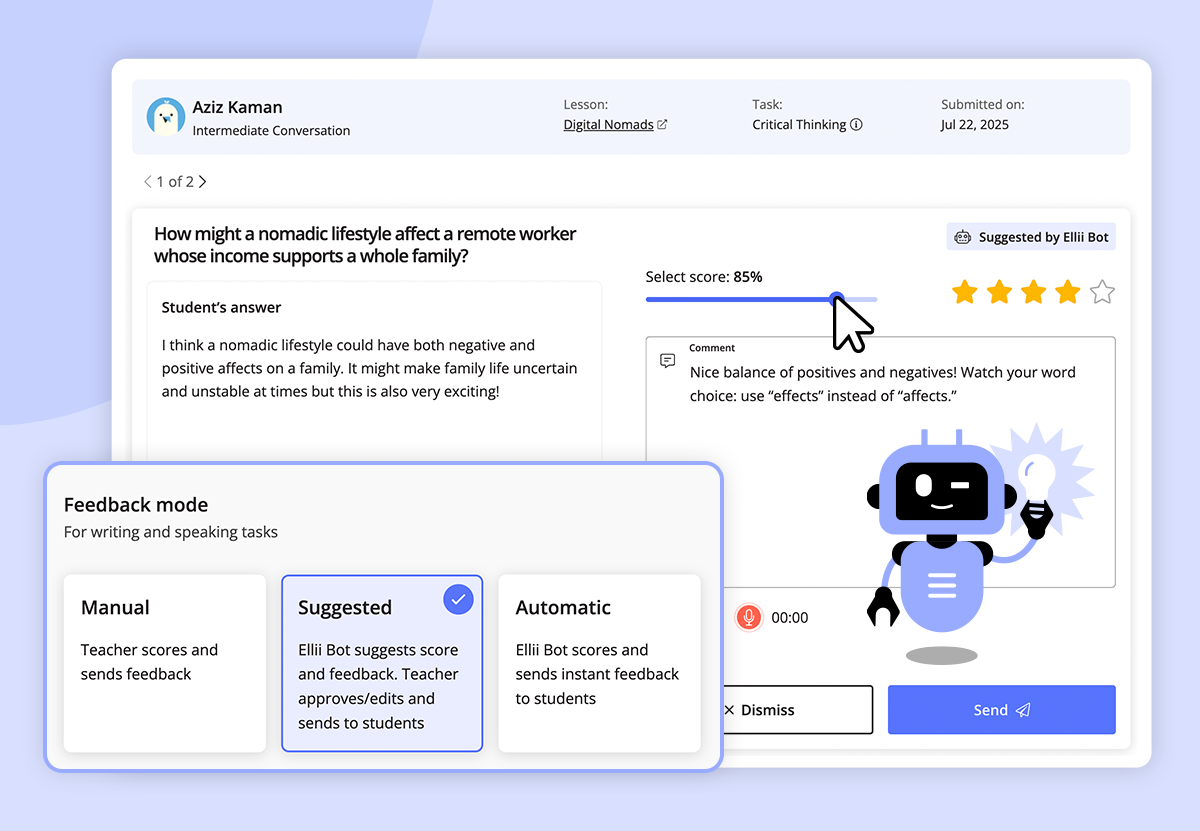
Task: Set rating to two stars
Action: coord(999,292)
